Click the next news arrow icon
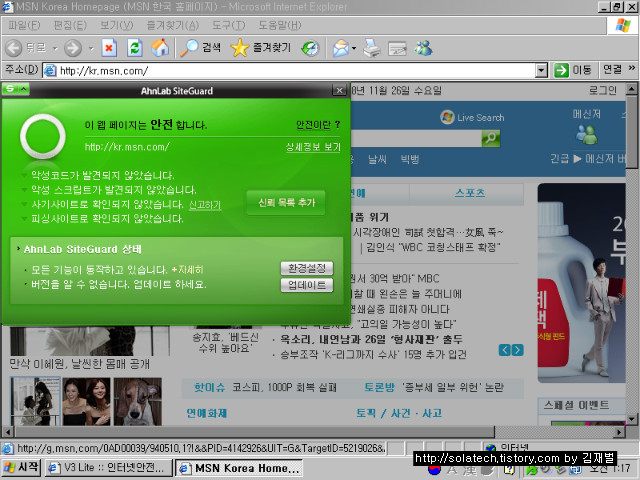 point(518,350)
